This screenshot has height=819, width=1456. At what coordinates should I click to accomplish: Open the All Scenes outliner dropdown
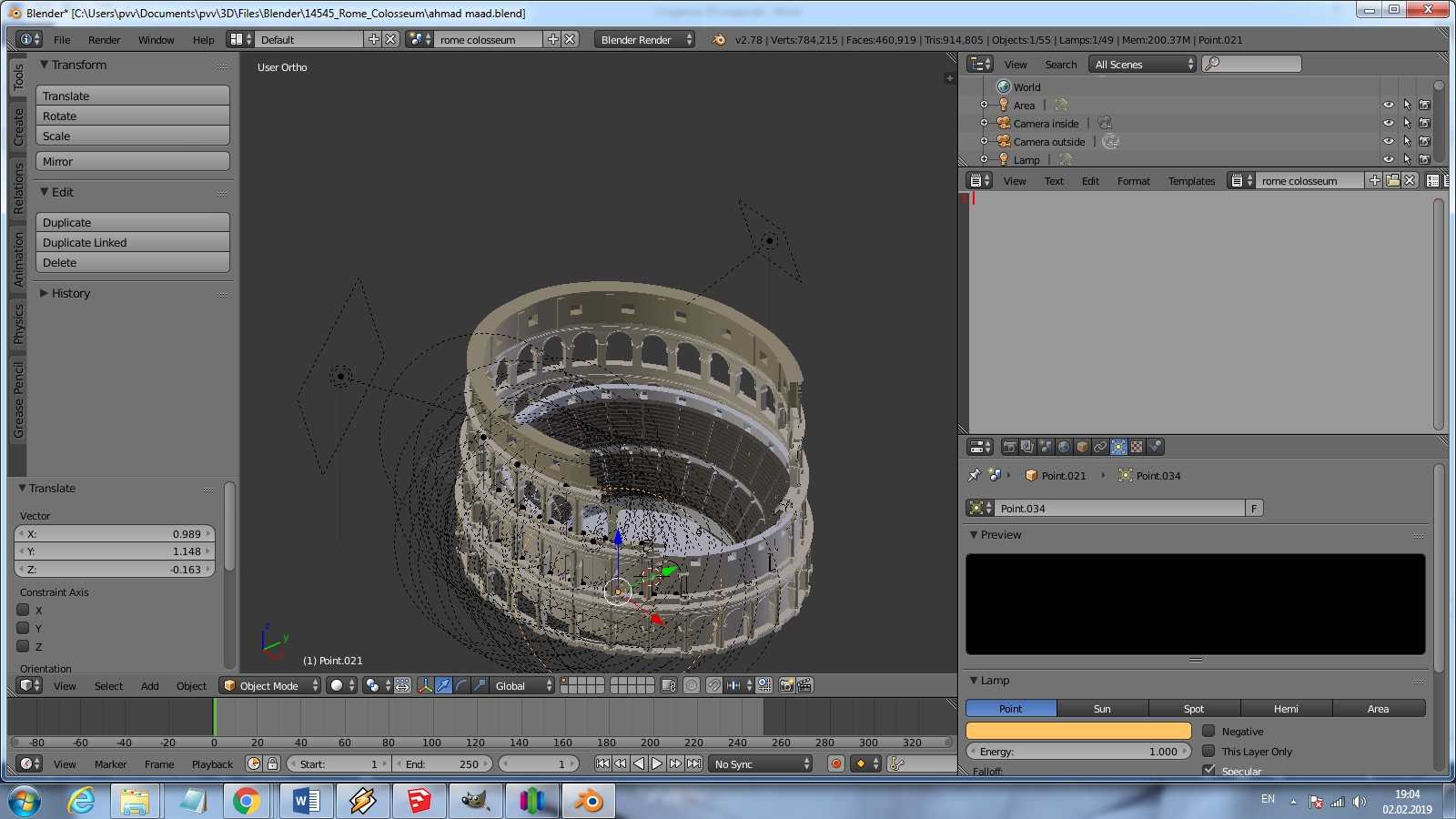[1144, 64]
